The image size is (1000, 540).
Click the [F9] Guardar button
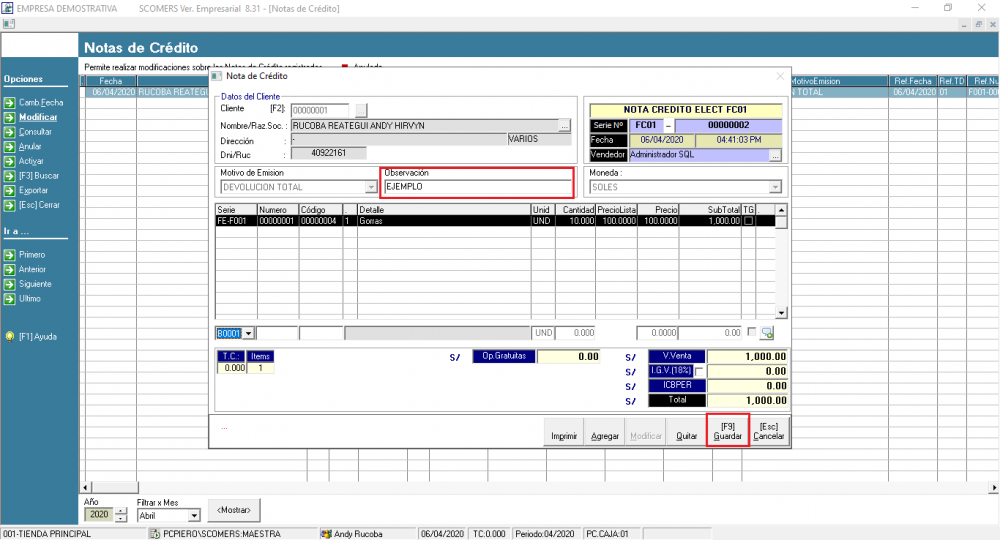point(728,430)
